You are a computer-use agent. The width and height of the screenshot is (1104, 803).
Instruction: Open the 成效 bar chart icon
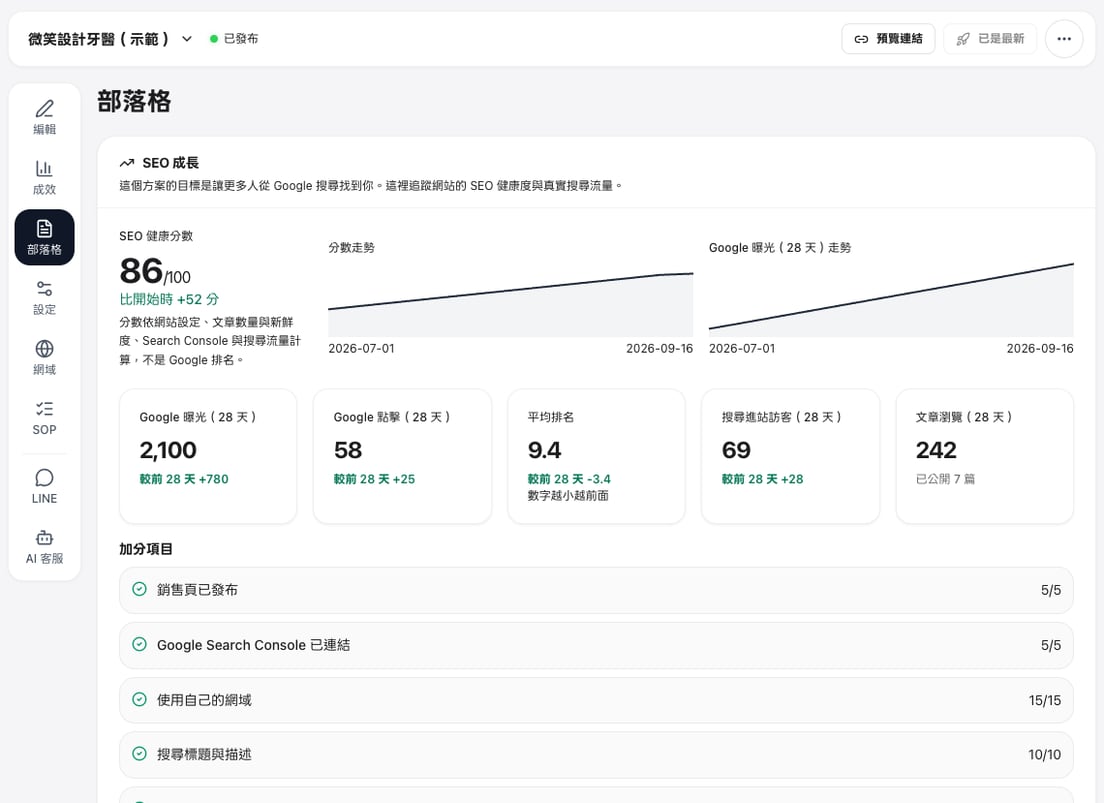pos(44,168)
